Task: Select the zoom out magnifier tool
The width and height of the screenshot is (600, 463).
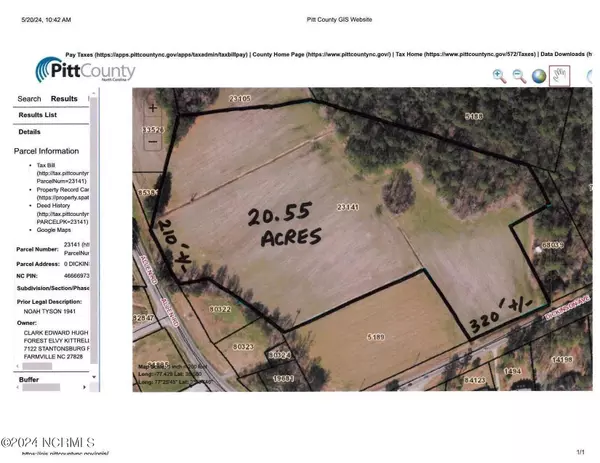Action: pyautogui.click(x=519, y=76)
